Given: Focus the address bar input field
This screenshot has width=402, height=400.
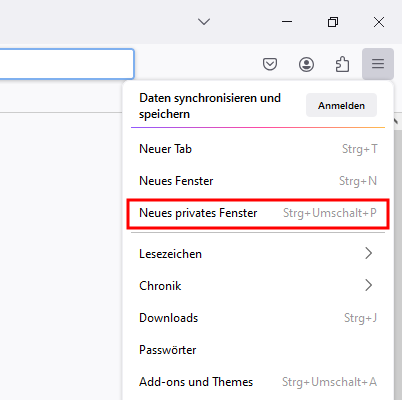Looking at the screenshot, I should 67,64.
